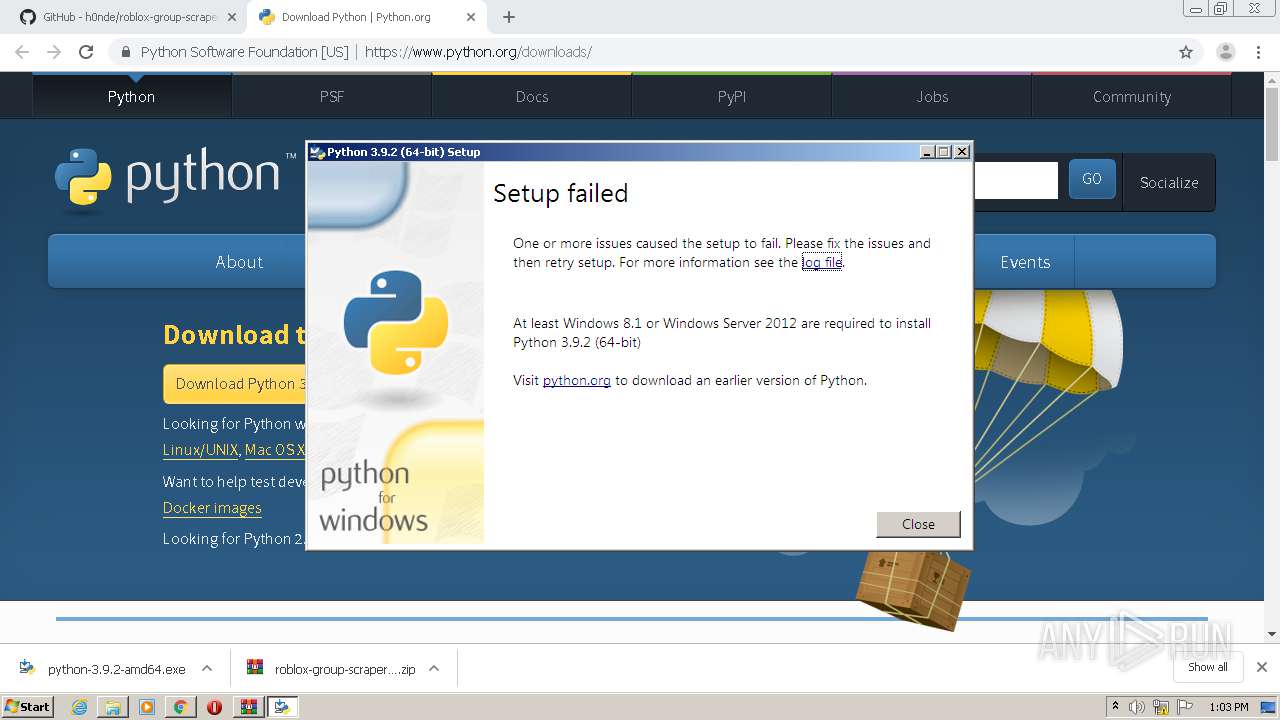The width and height of the screenshot is (1280, 720).
Task: Click the browser back arrow
Action: [x=22, y=52]
